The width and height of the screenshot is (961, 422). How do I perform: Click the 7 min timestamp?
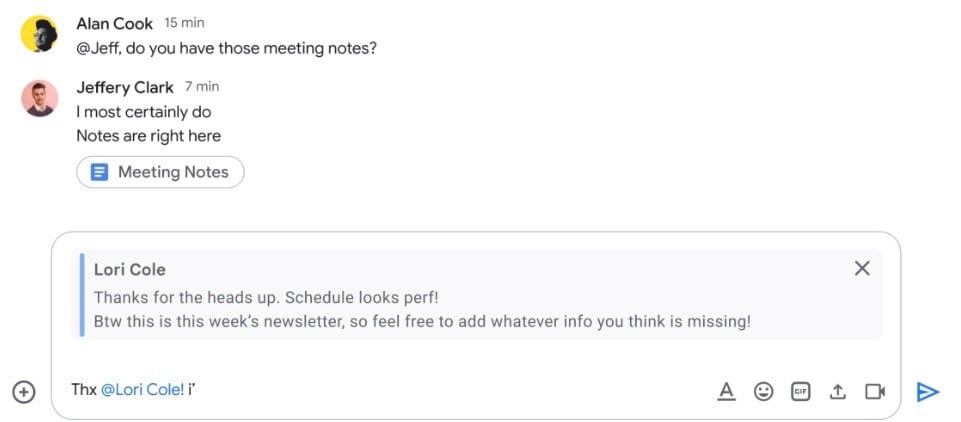coord(202,87)
